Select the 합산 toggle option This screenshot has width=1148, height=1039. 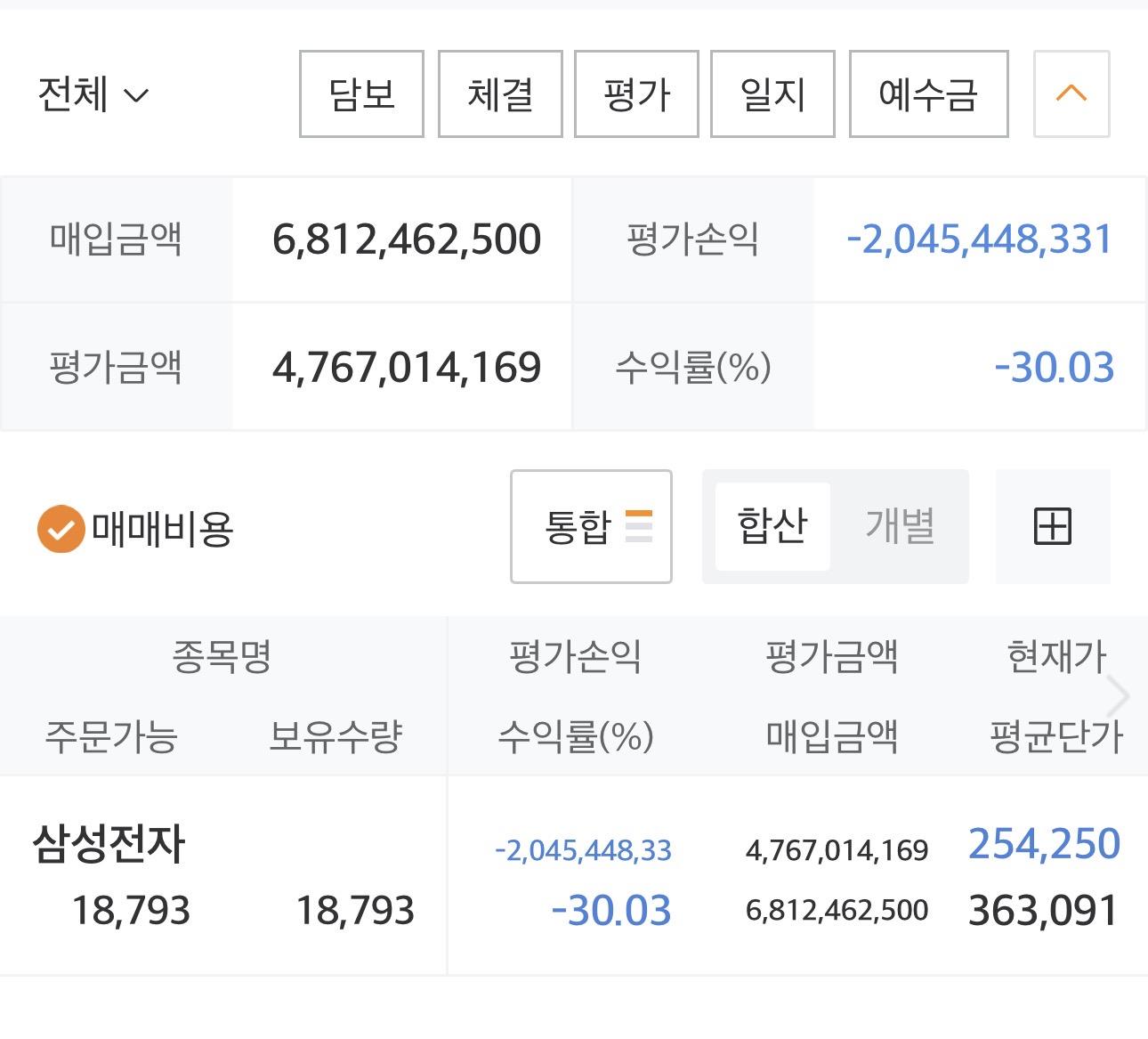tap(772, 526)
